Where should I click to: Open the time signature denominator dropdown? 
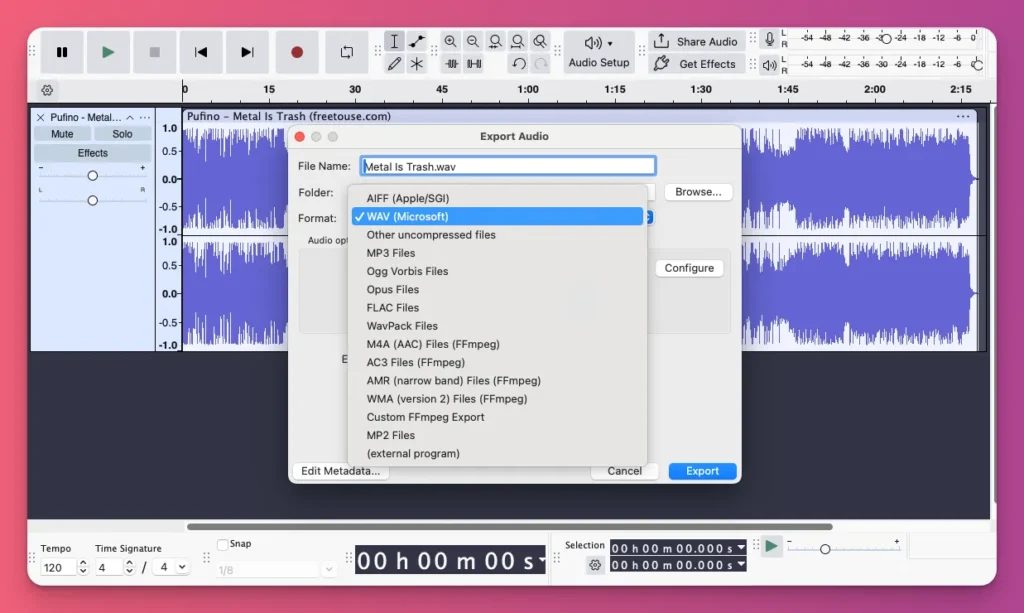click(170, 565)
